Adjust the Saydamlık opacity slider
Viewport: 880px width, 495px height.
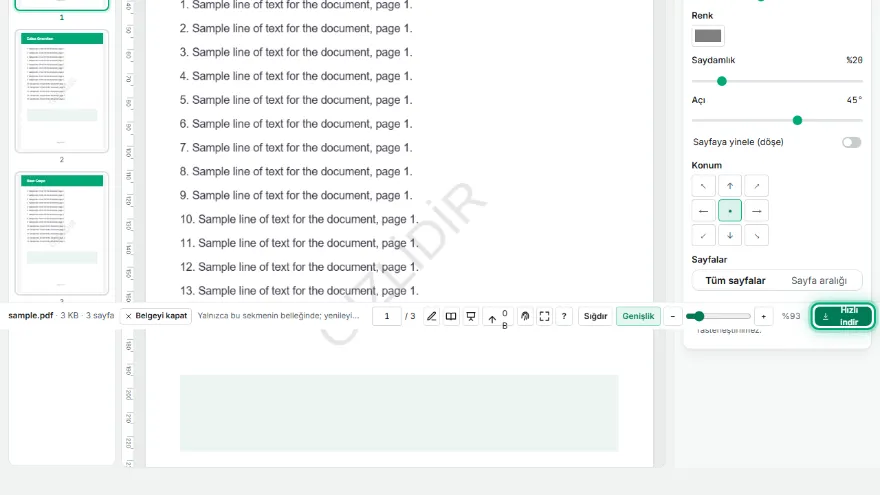tap(777, 81)
